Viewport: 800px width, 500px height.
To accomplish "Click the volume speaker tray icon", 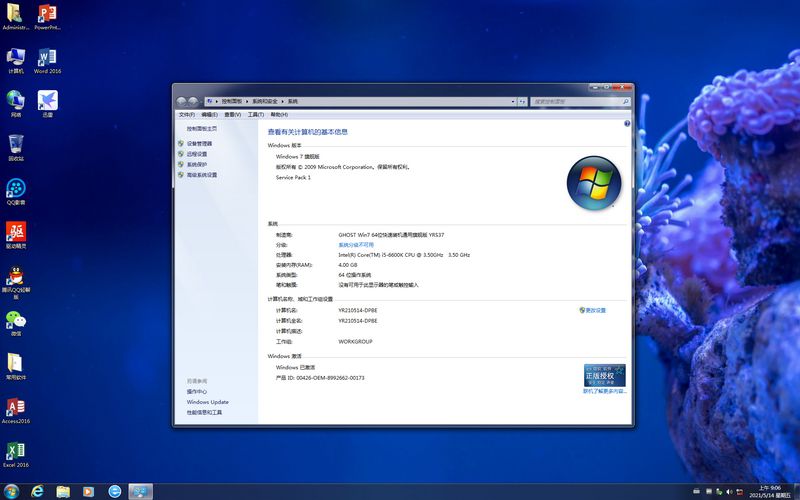I will coord(729,491).
